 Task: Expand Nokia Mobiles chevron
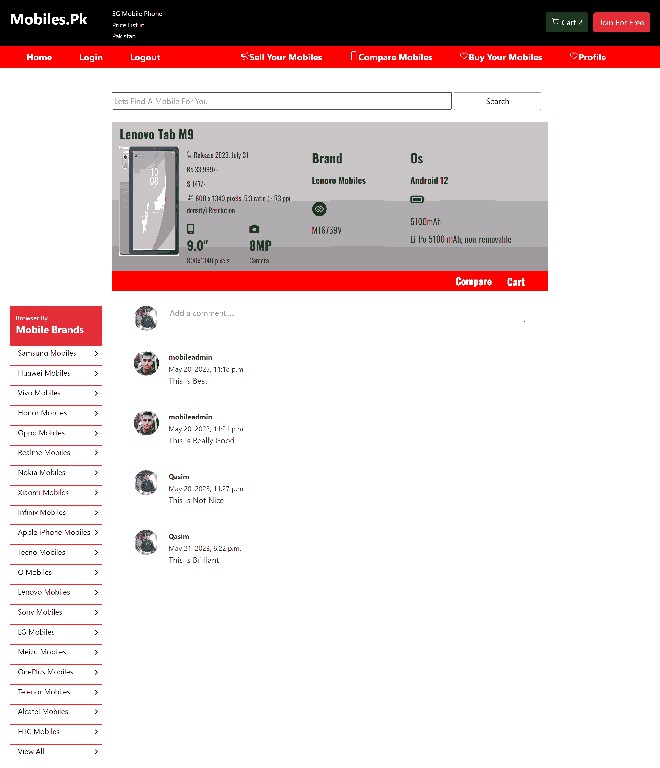point(96,473)
